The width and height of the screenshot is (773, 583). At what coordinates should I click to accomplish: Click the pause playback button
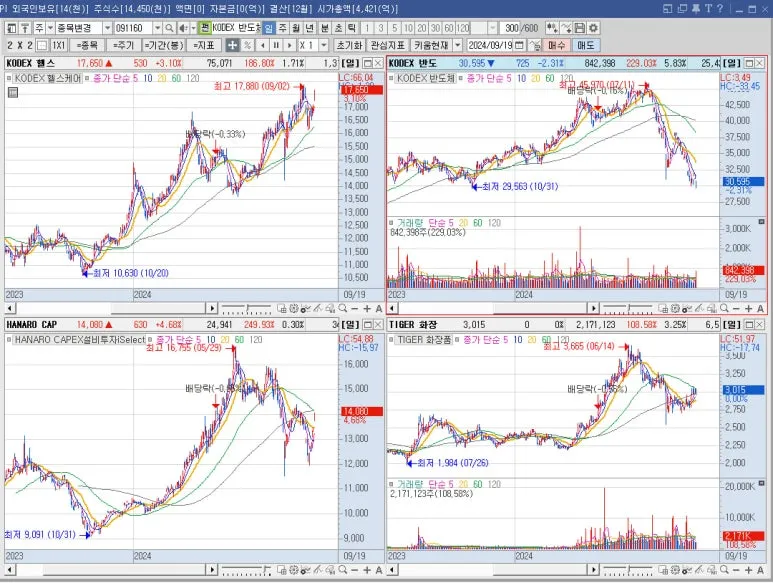(x=276, y=45)
